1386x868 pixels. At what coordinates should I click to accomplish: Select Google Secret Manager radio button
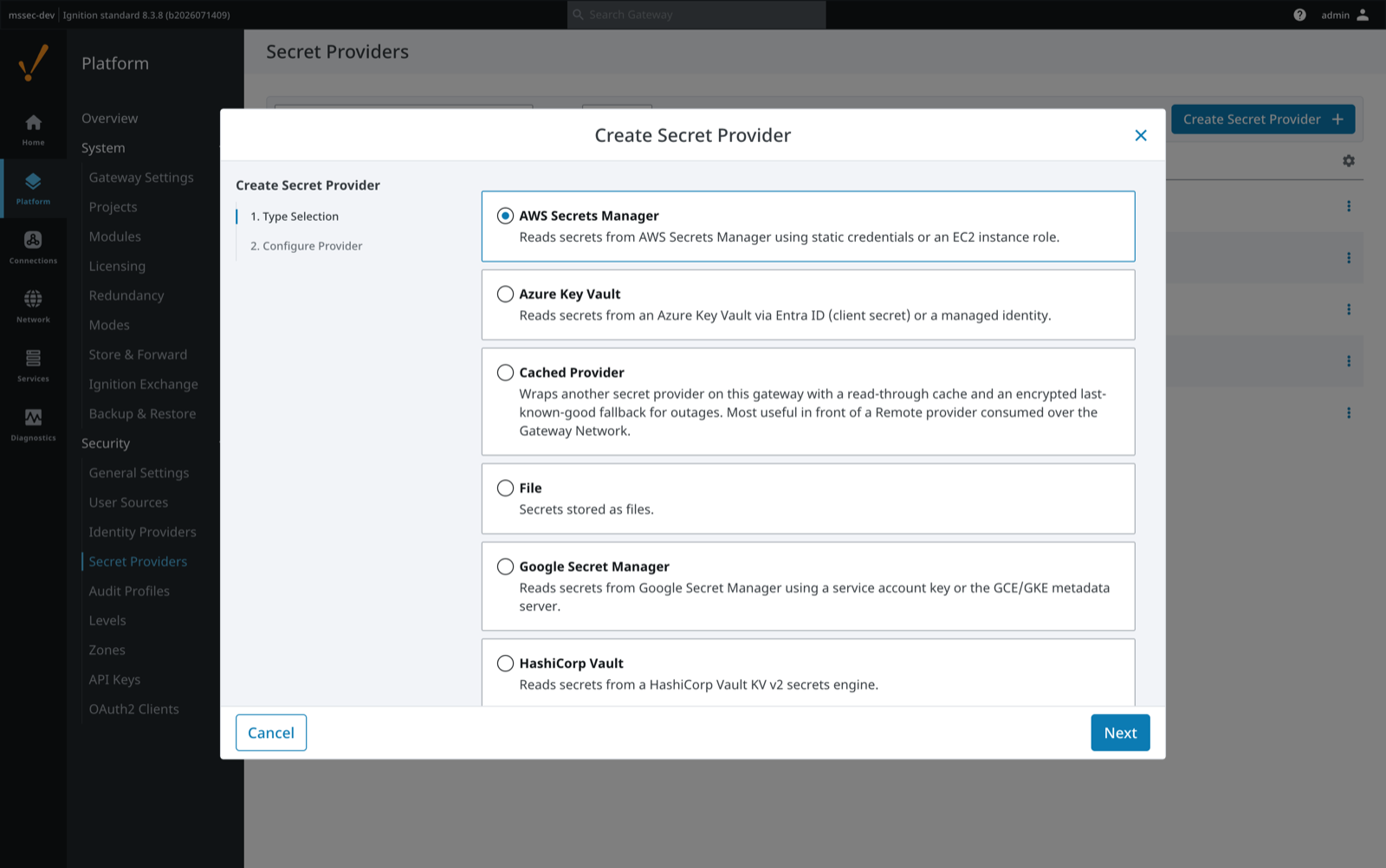click(x=505, y=567)
